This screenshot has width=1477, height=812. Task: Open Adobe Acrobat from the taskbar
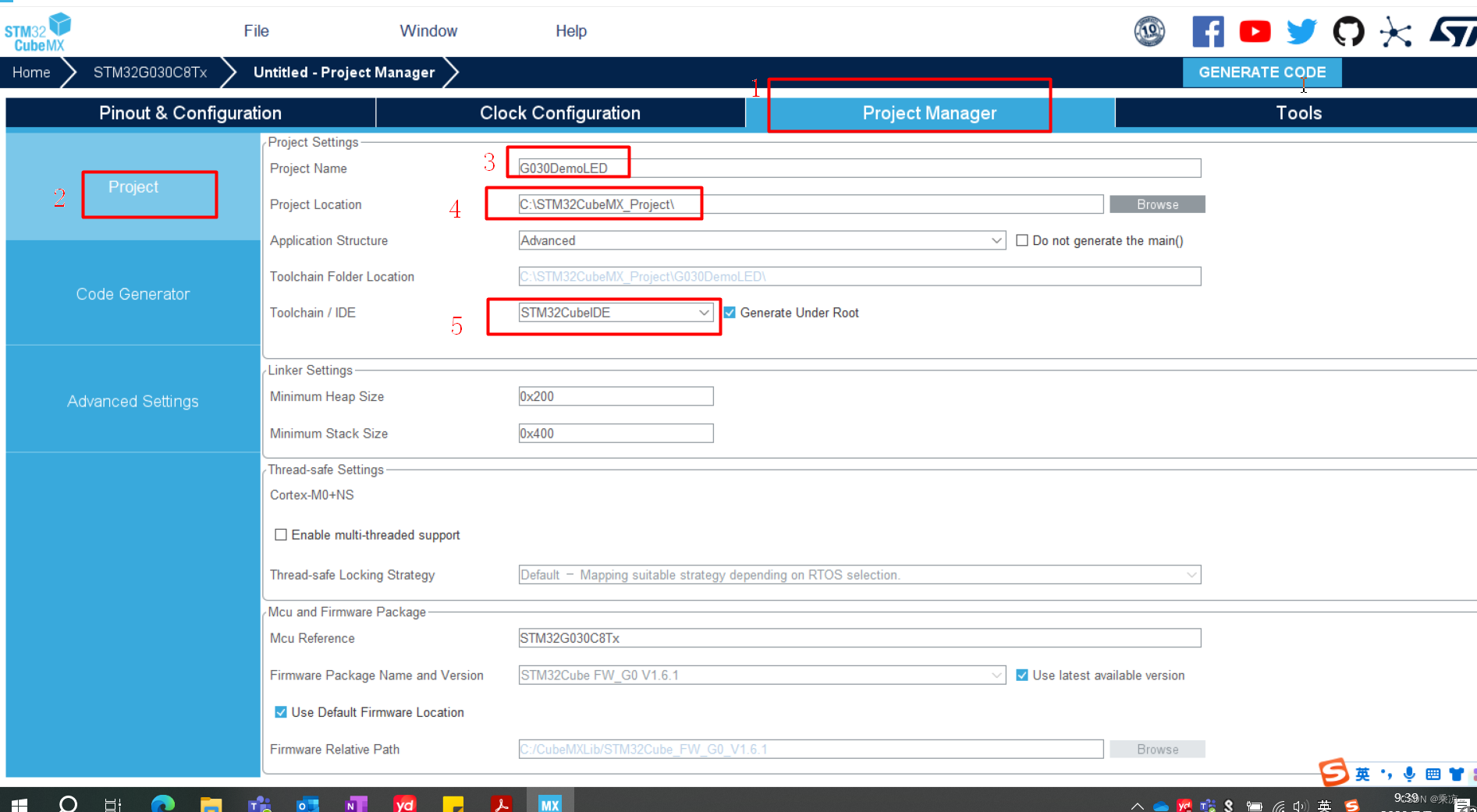(x=501, y=804)
